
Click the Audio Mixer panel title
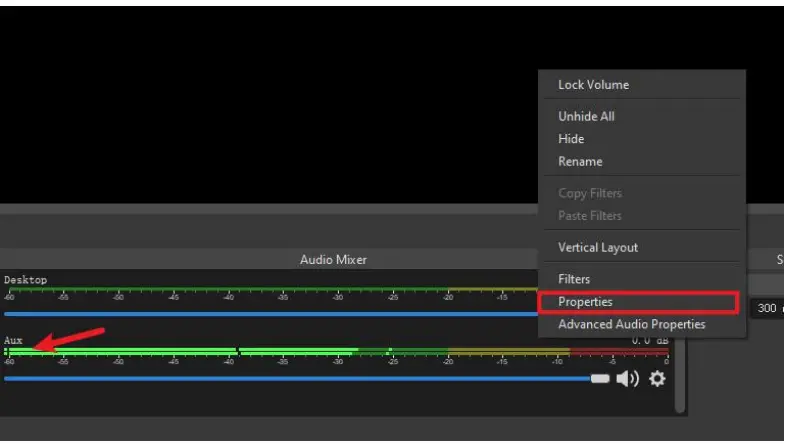[333, 260]
